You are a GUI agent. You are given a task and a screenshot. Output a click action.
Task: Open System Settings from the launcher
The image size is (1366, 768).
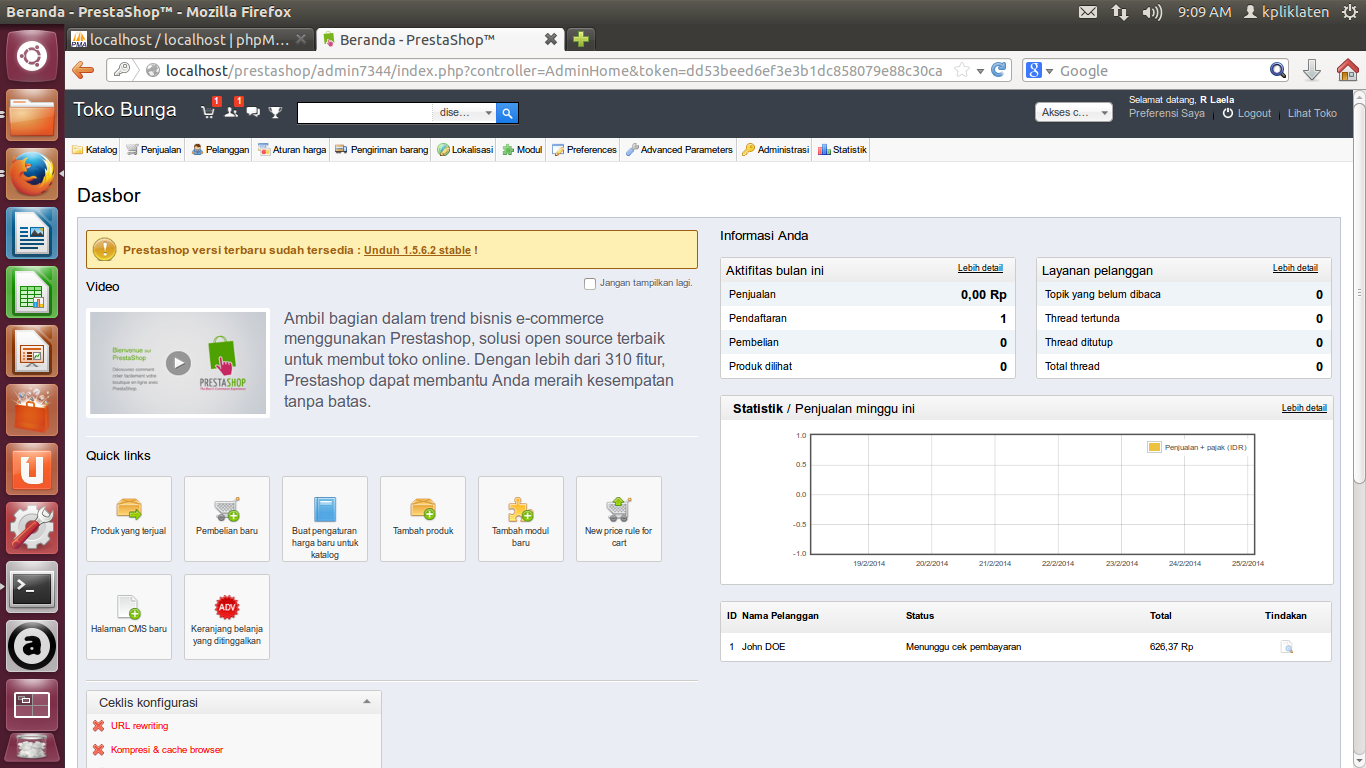pyautogui.click(x=32, y=529)
